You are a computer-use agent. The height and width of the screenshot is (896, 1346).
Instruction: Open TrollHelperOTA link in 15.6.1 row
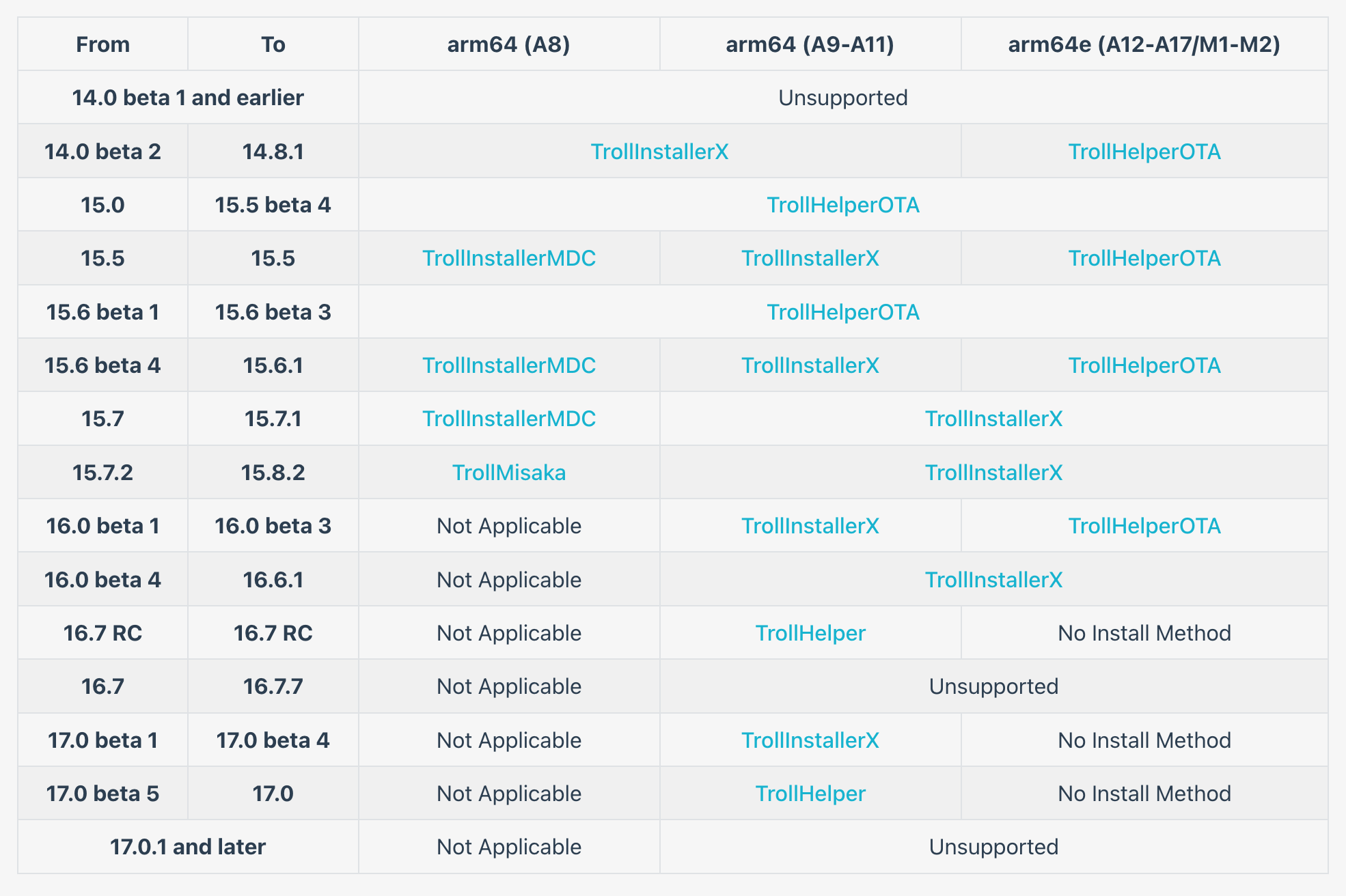(1144, 365)
